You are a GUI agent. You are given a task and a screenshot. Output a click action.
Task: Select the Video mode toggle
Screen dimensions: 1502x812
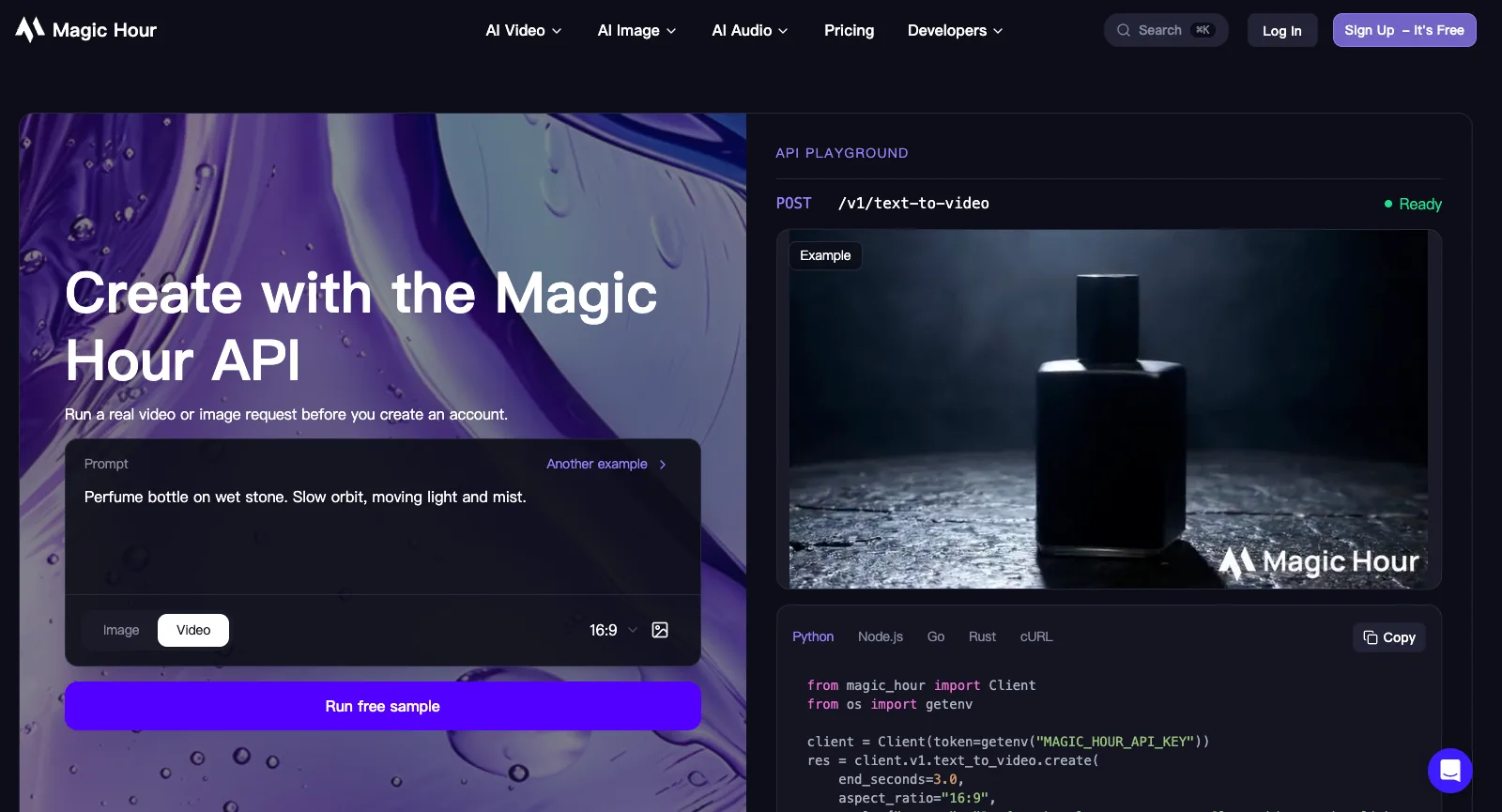coord(193,630)
